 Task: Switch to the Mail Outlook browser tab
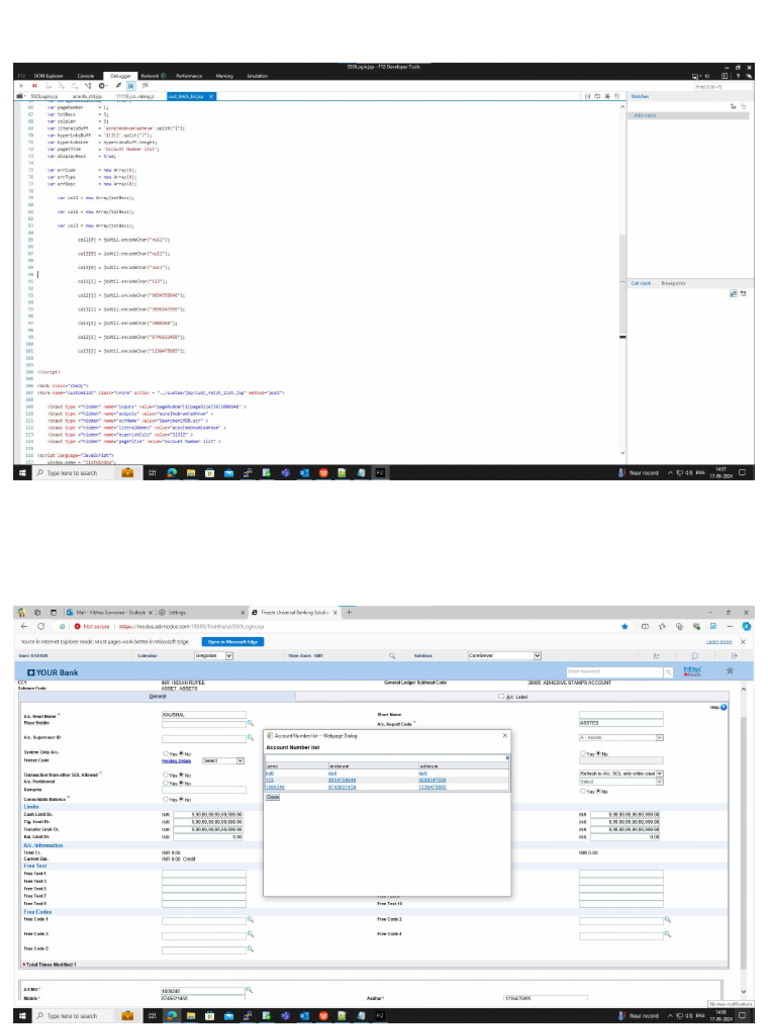pyautogui.click(x=109, y=613)
